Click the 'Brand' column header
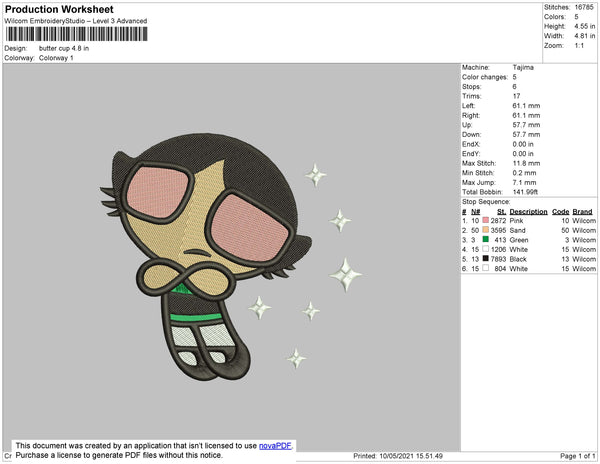This screenshot has width=600, height=464. 582,212
